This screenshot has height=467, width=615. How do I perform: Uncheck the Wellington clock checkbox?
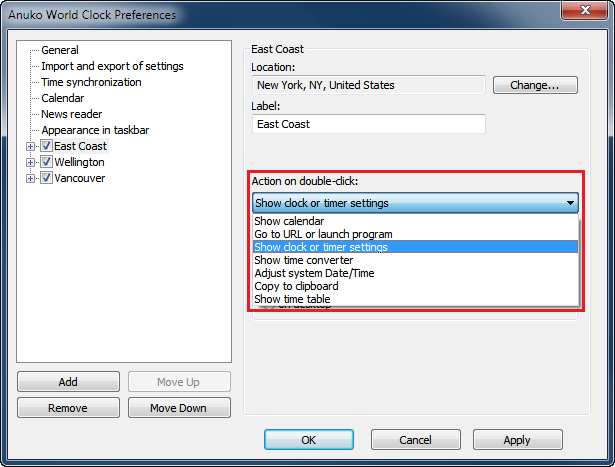tap(46, 162)
